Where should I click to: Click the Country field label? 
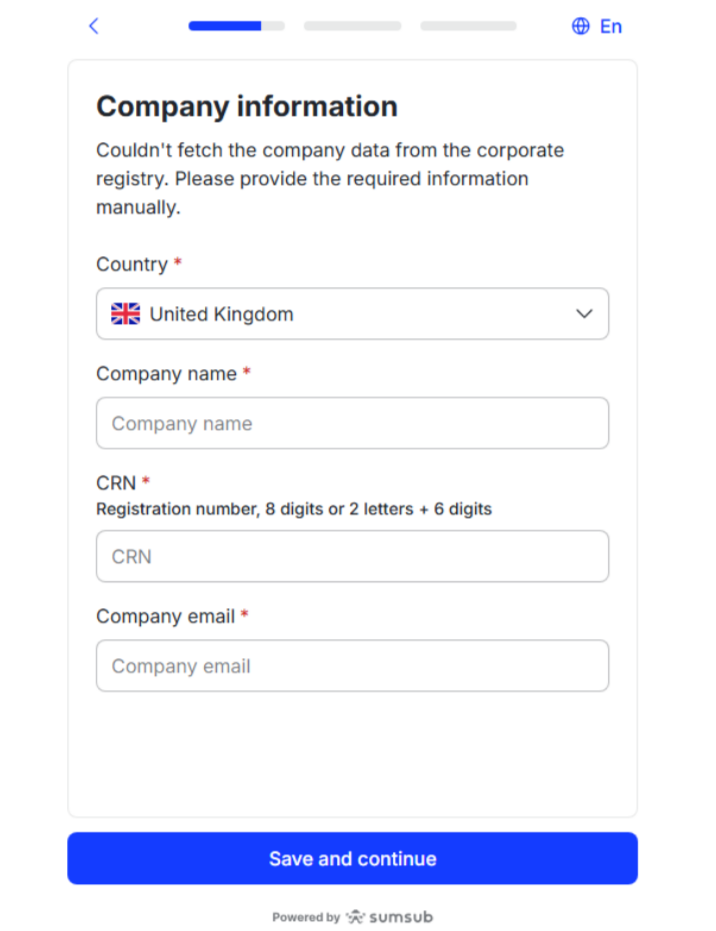pos(131,264)
